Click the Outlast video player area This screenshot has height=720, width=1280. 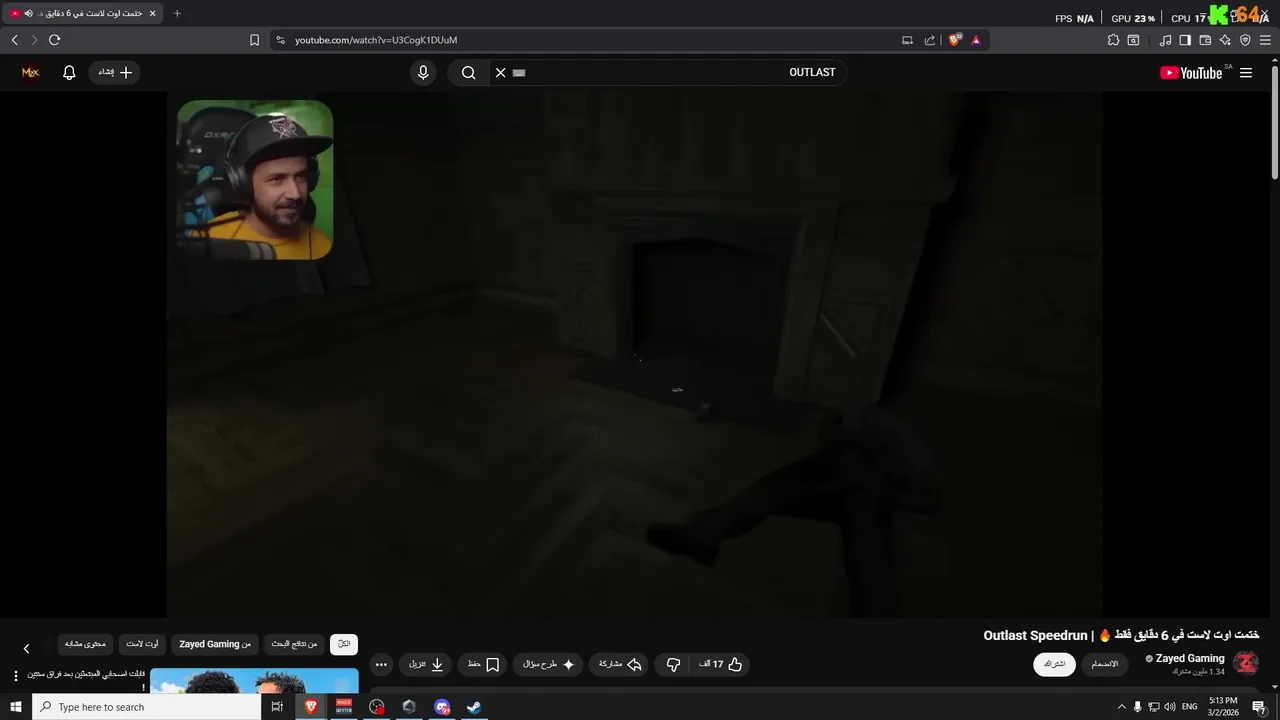pos(634,355)
